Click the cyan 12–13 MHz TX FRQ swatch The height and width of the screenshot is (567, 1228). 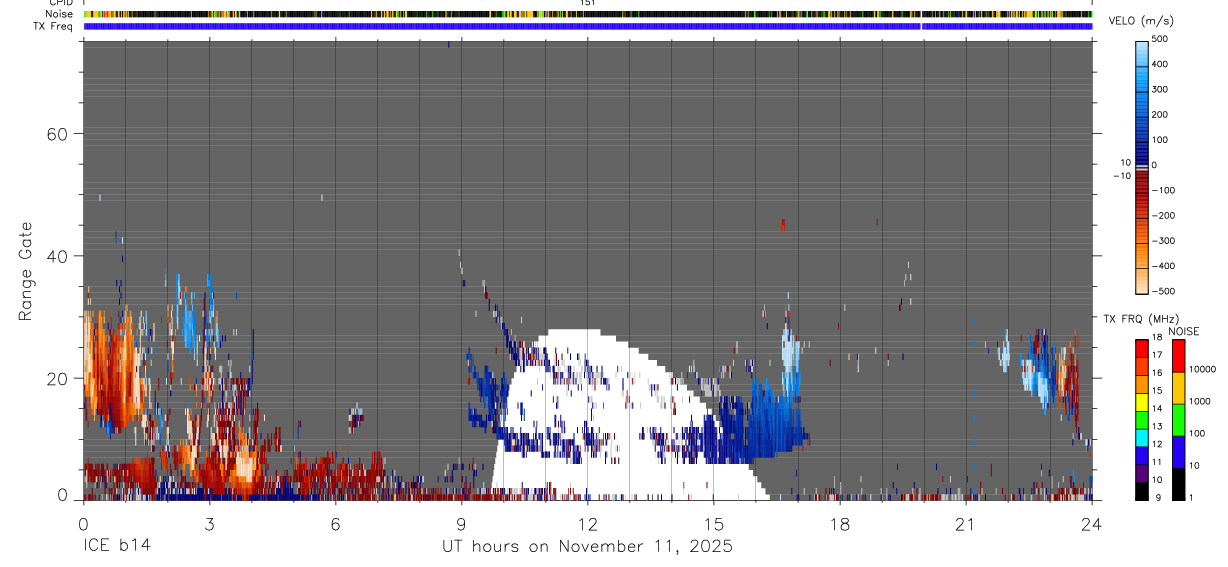pos(1142,437)
